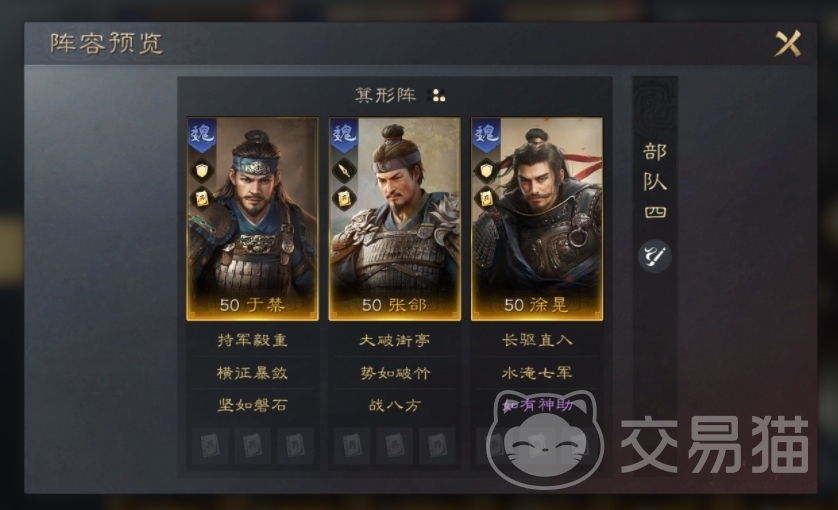The width and height of the screenshot is (838, 510).
Task: Select the 大破街亭 skill
Action: point(394,340)
